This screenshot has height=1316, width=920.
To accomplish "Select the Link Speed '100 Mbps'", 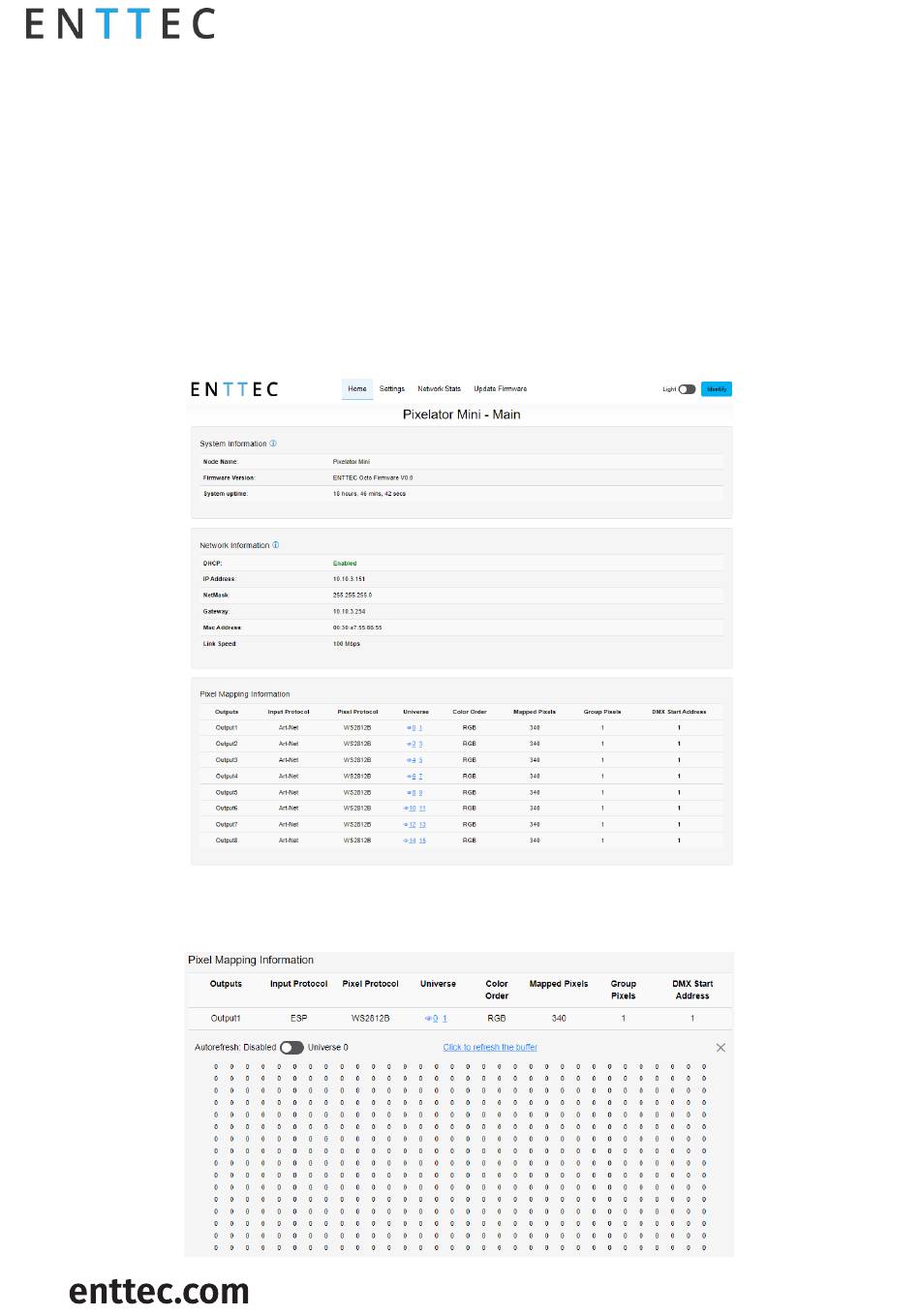I will tap(347, 643).
